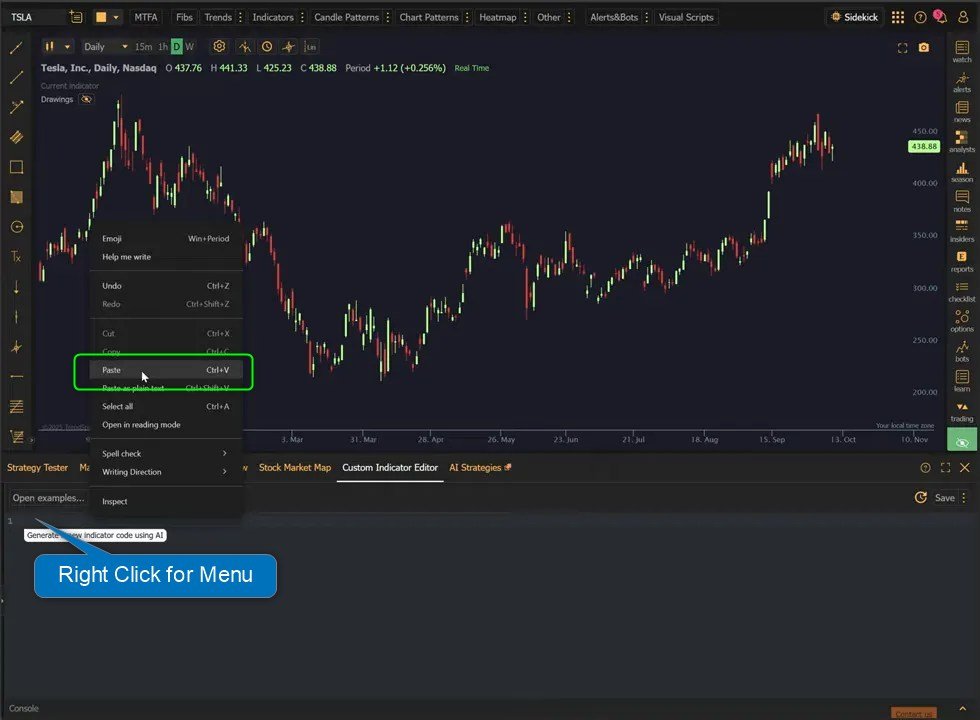980x720 pixels.
Task: Click the TSLA ticker symbol field
Action: (x=36, y=18)
